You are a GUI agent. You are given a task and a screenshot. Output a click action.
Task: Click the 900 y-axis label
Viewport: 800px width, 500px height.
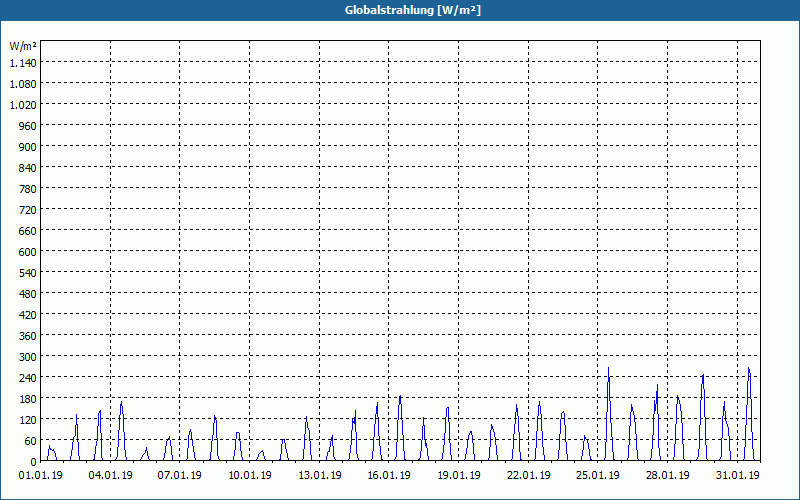28,146
